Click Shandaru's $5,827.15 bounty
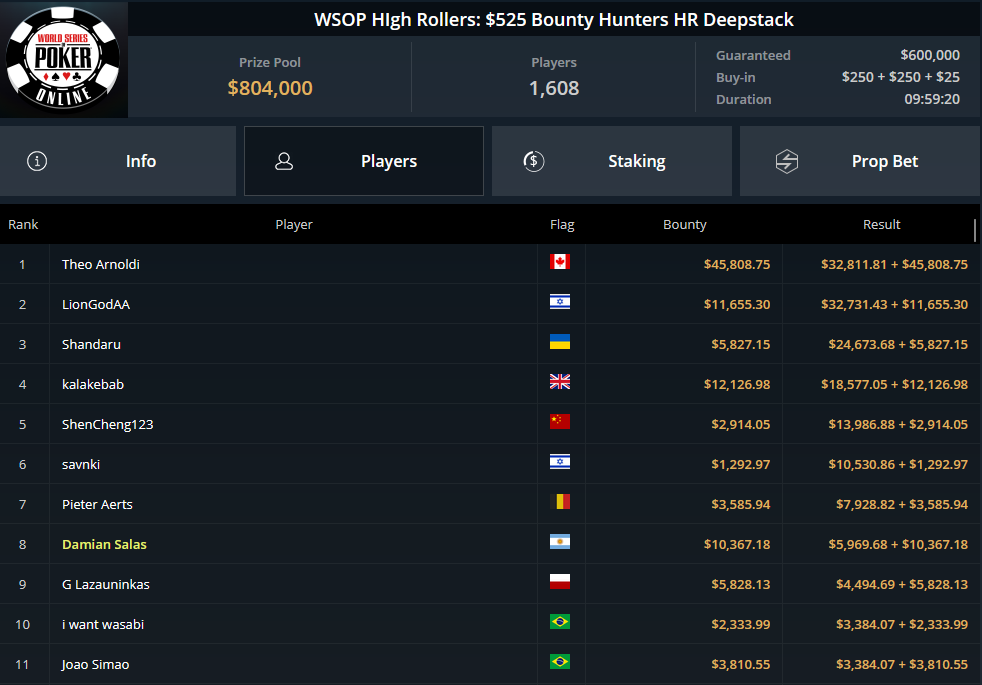The width and height of the screenshot is (982, 685). click(741, 344)
